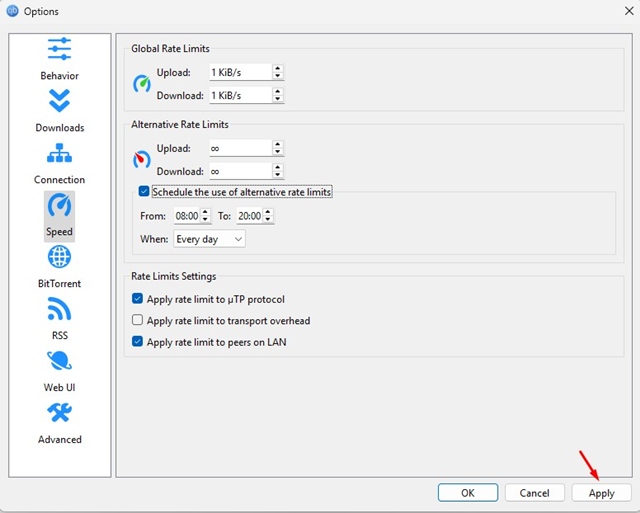Click the Apply button
The width and height of the screenshot is (640, 513).
click(x=601, y=493)
